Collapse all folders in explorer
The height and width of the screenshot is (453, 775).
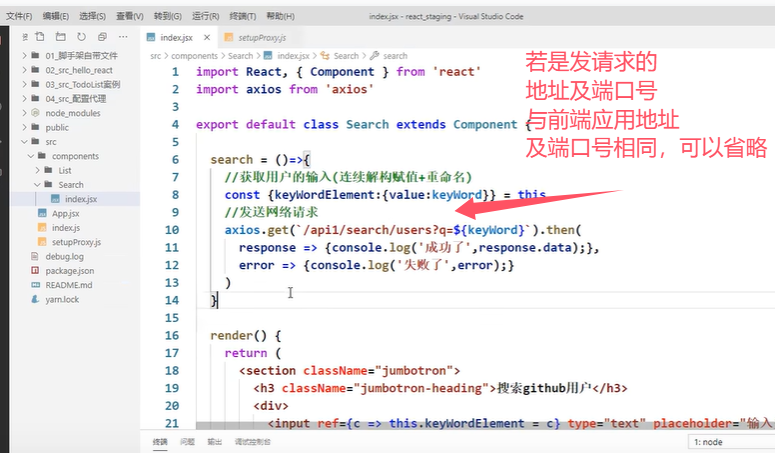pos(102,37)
